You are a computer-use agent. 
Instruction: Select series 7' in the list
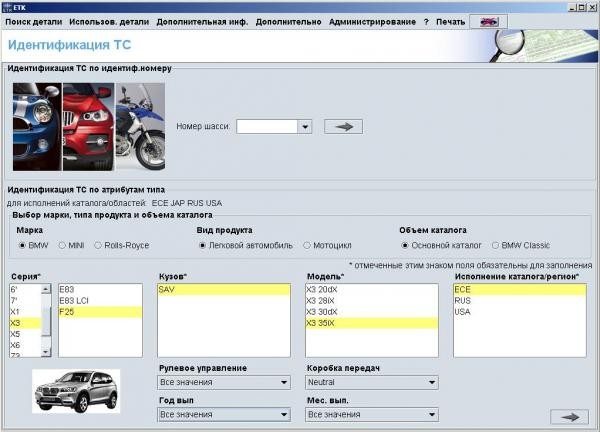pyautogui.click(x=25, y=301)
